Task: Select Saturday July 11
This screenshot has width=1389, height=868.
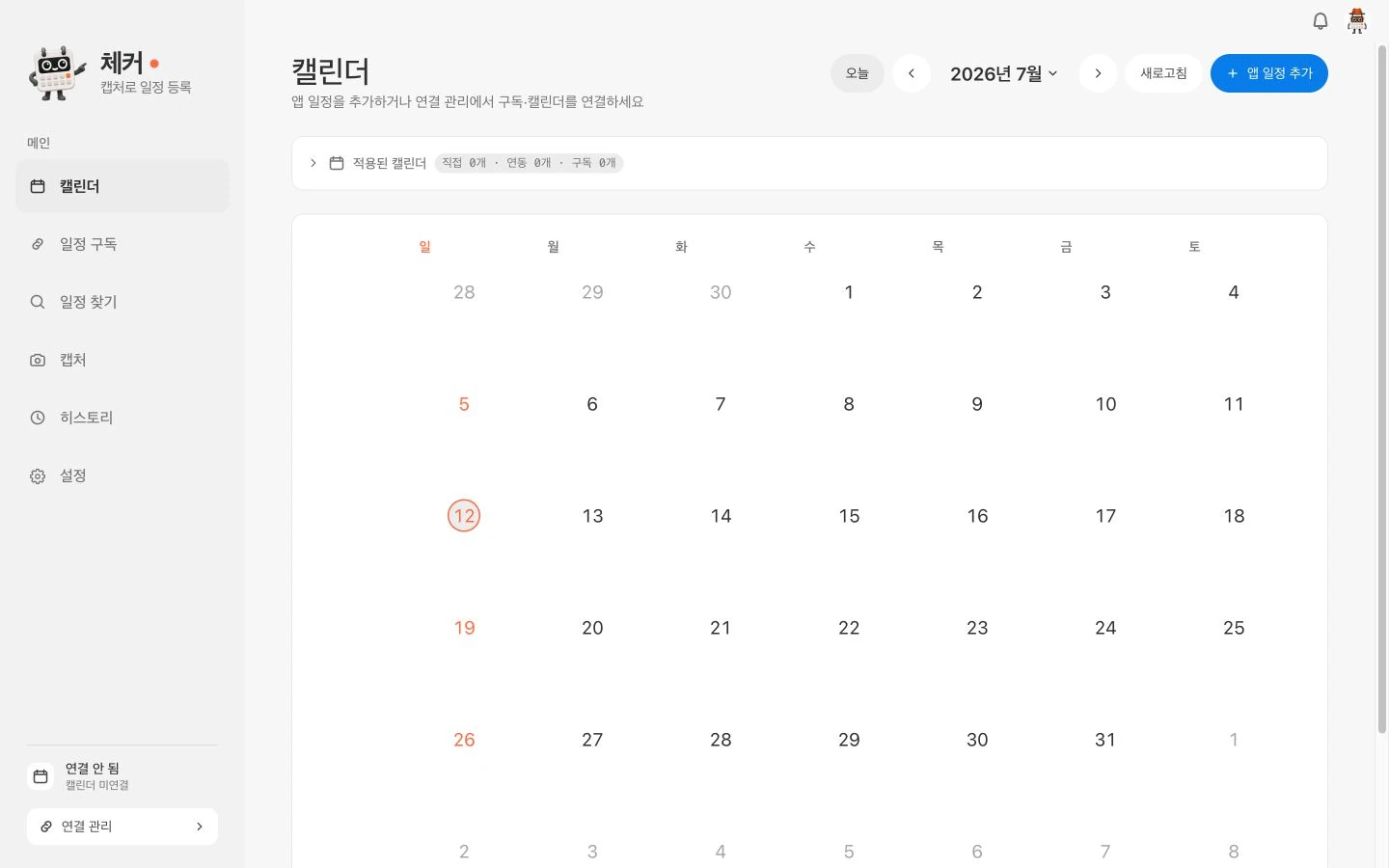Action: 1234,404
